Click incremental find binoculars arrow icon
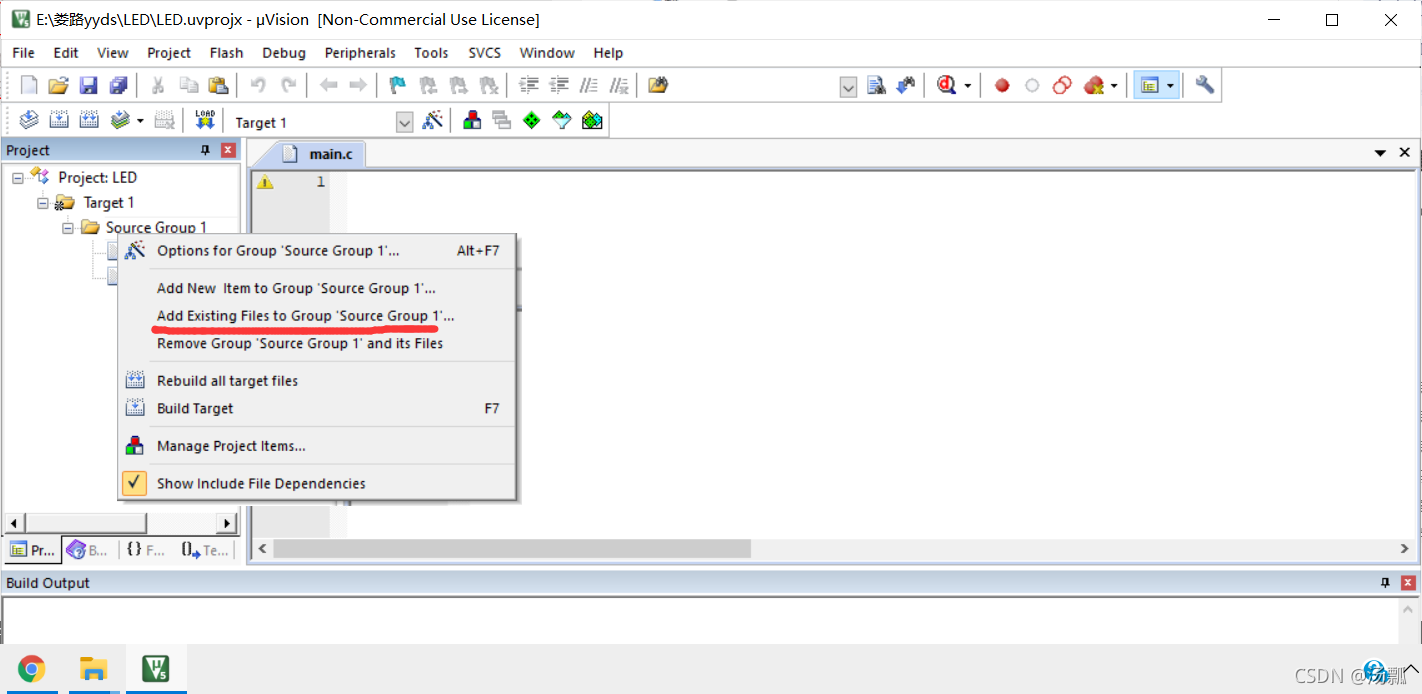 [906, 86]
